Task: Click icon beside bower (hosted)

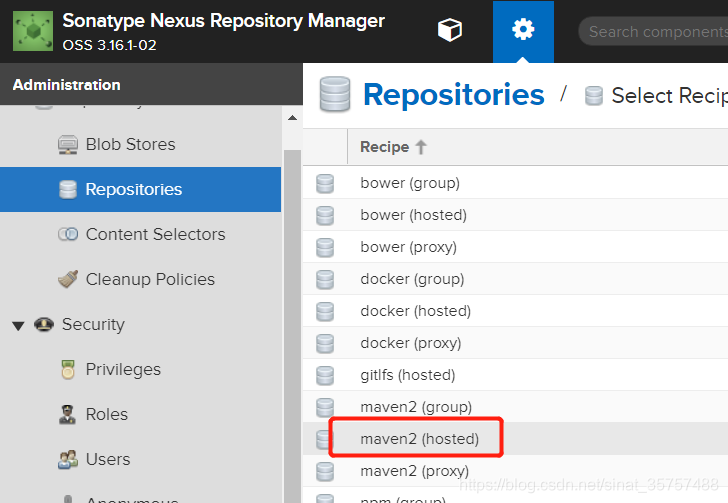Action: pyautogui.click(x=325, y=216)
